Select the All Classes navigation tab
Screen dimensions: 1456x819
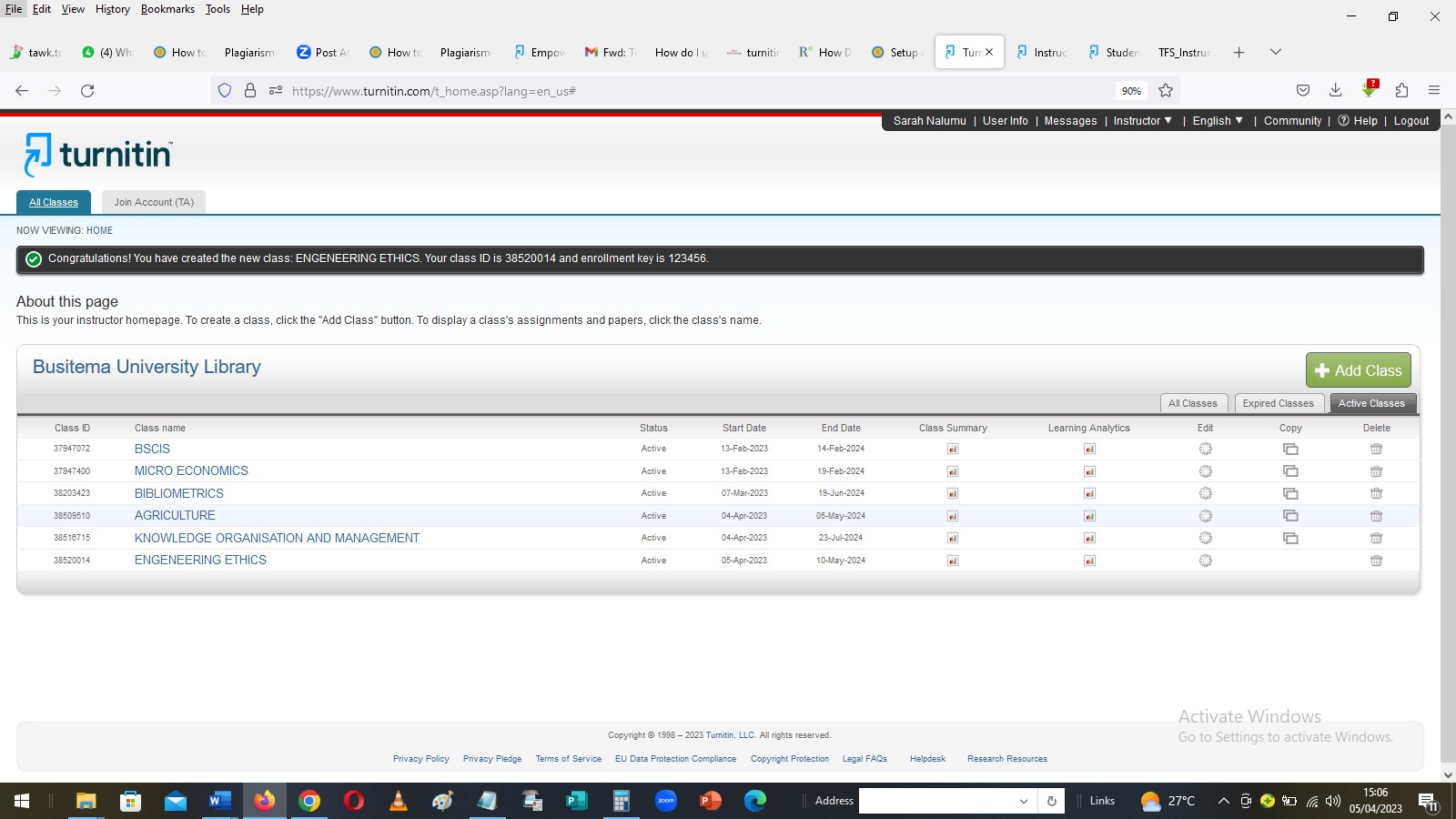[x=54, y=202]
